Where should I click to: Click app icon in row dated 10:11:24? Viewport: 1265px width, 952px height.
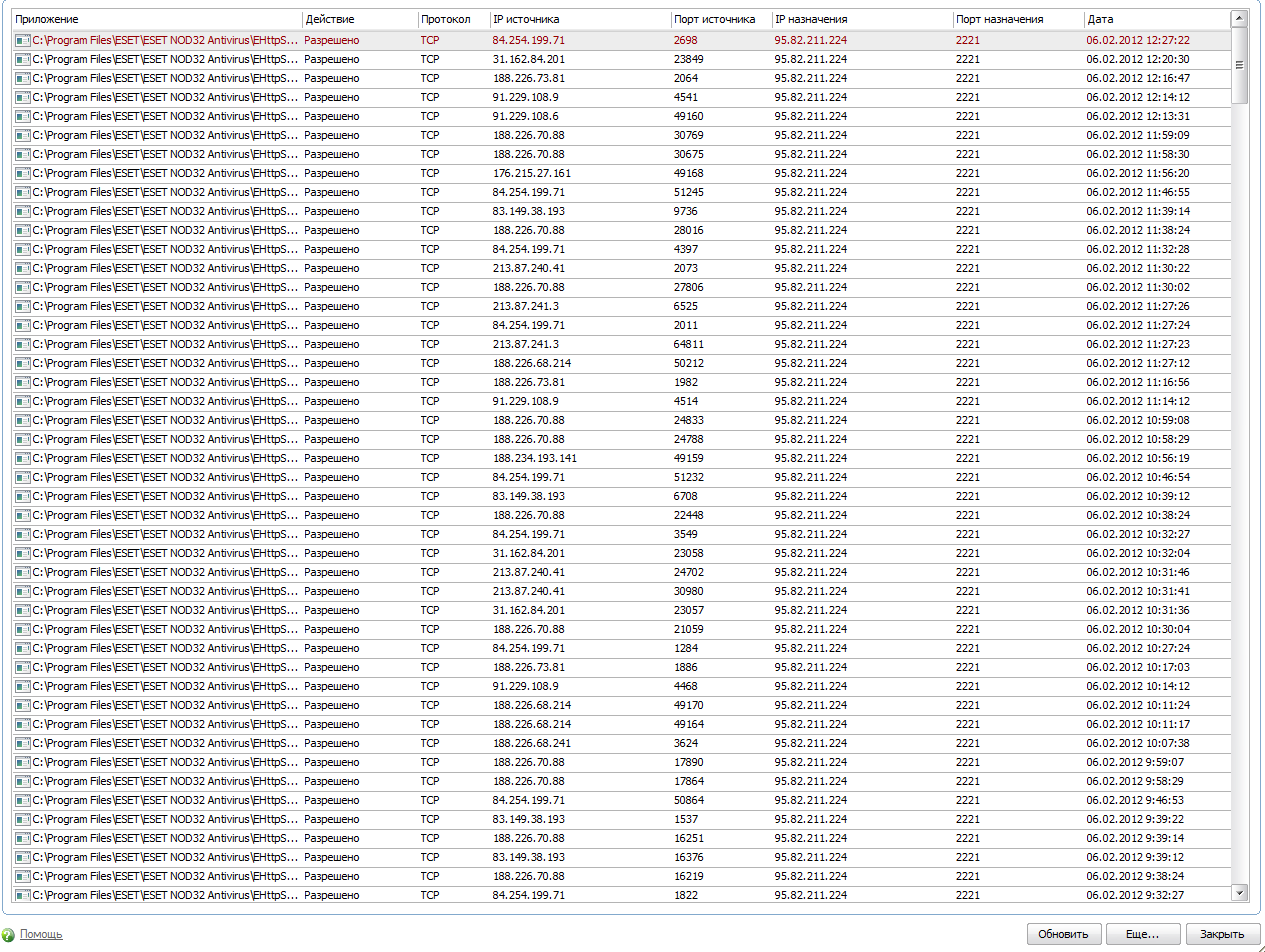(x=23, y=706)
